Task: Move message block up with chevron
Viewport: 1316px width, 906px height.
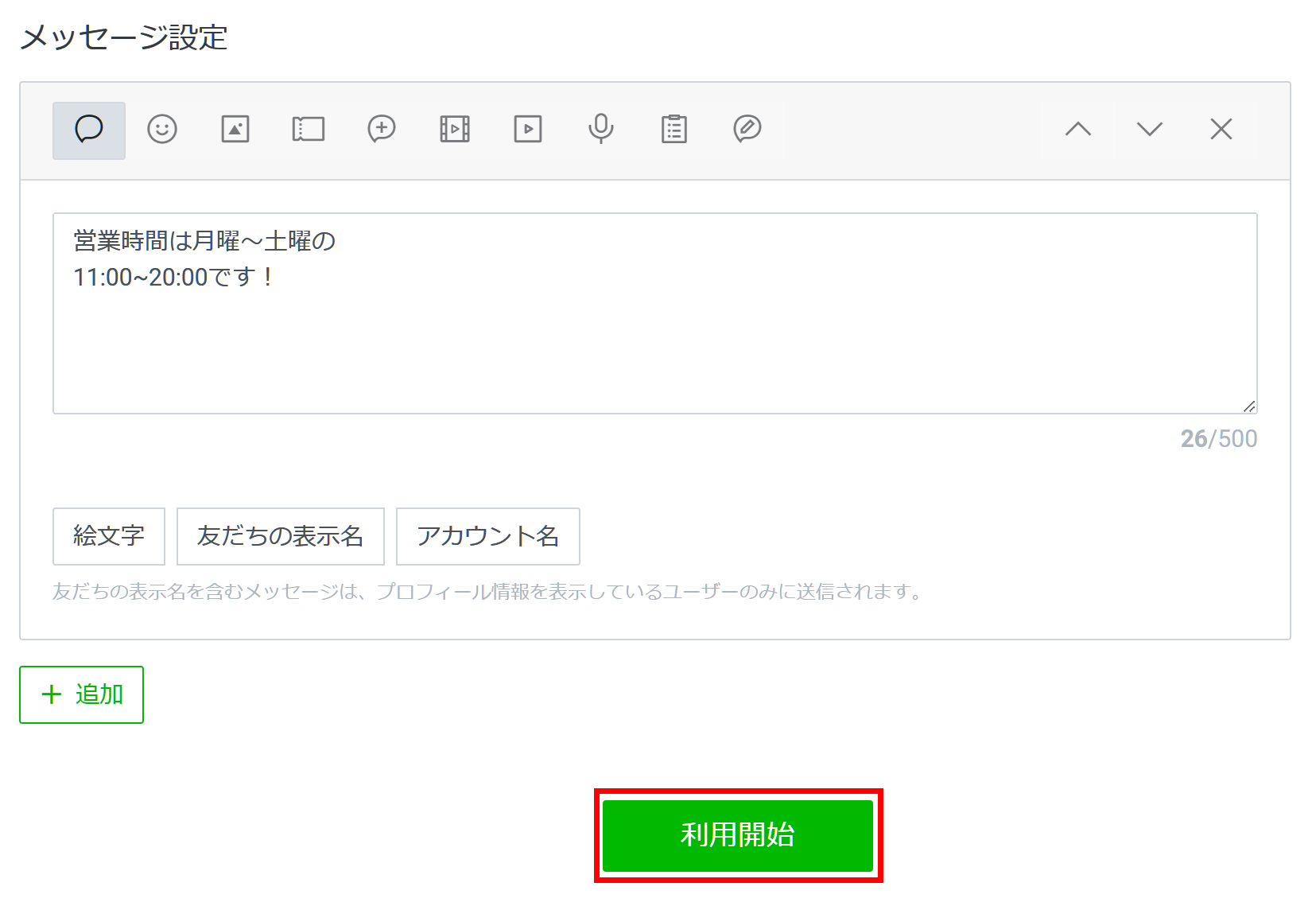Action: (x=1078, y=129)
